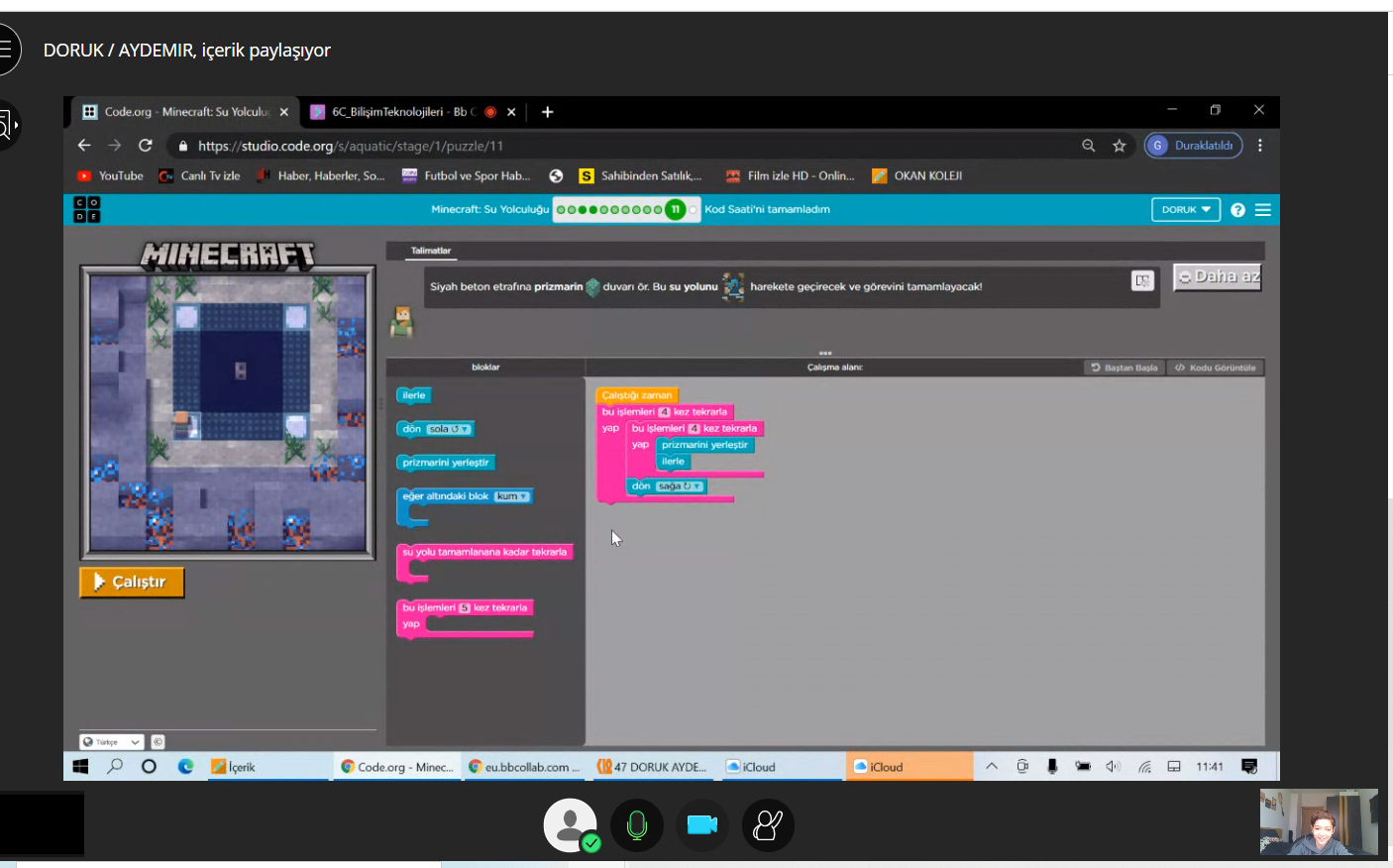Open the 'sola' turn direction dropdown
This screenshot has height=868, width=1393.
click(x=449, y=429)
